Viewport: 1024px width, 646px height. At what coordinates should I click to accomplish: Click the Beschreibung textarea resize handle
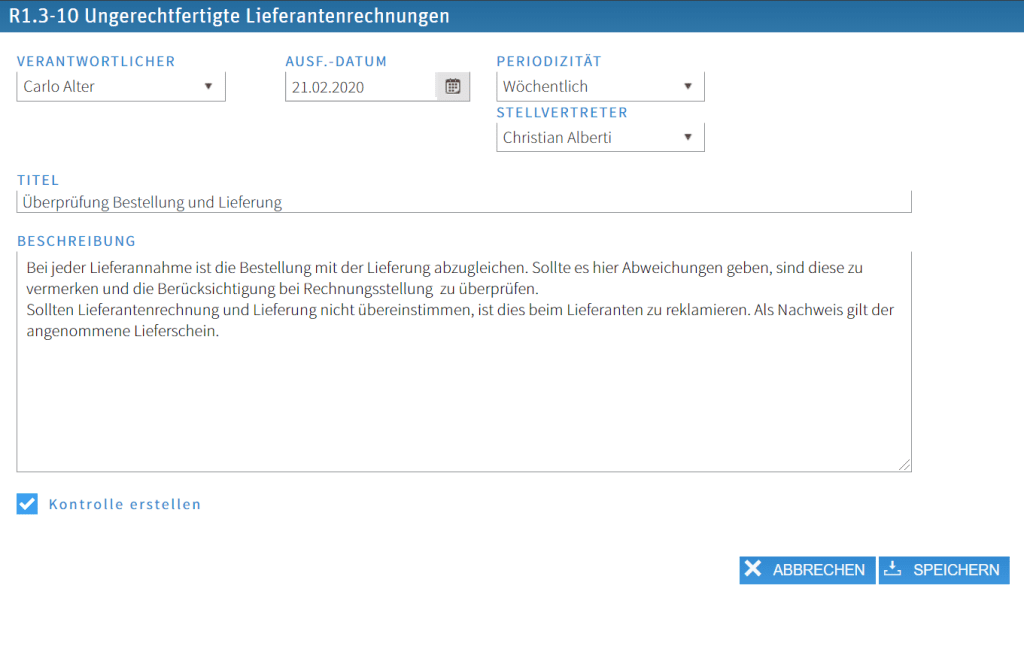point(905,464)
